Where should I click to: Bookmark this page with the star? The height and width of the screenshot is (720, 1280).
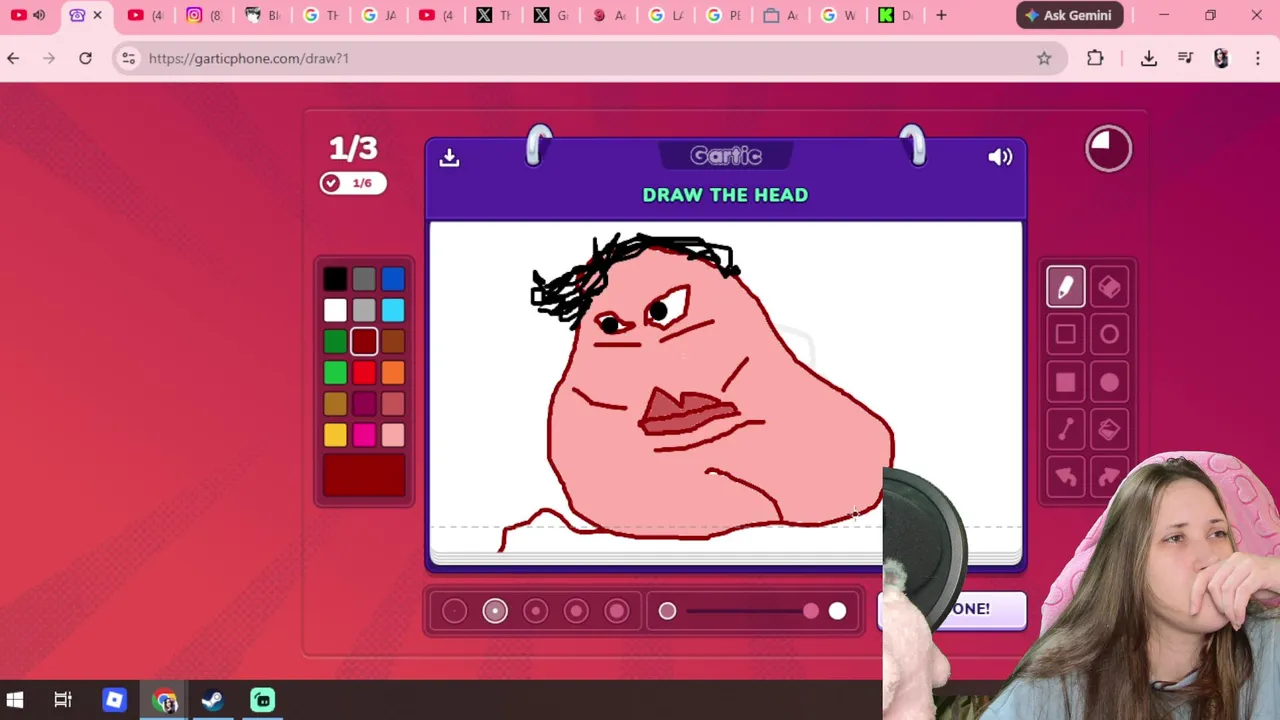tap(1044, 58)
